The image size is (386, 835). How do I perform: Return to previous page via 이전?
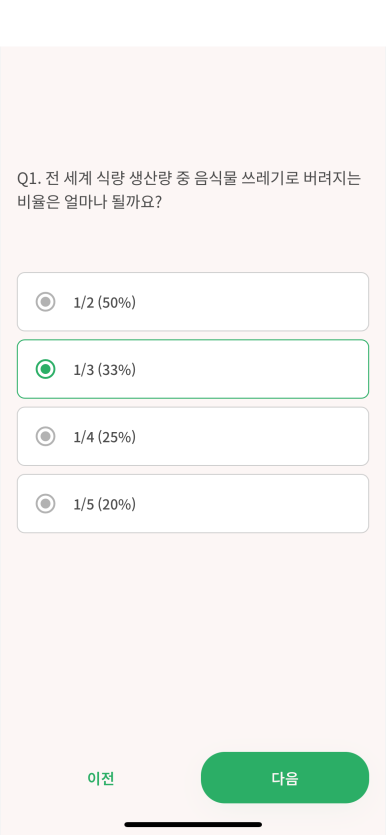pyautogui.click(x=101, y=778)
